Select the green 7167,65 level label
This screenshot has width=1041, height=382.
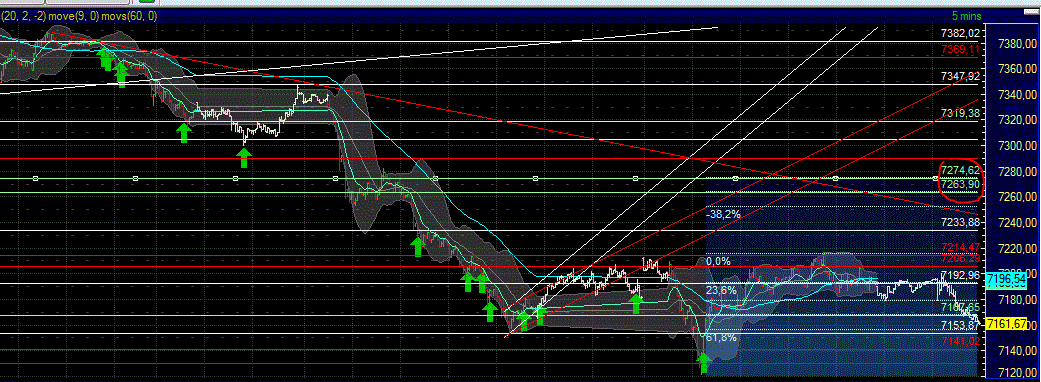pyautogui.click(x=961, y=307)
